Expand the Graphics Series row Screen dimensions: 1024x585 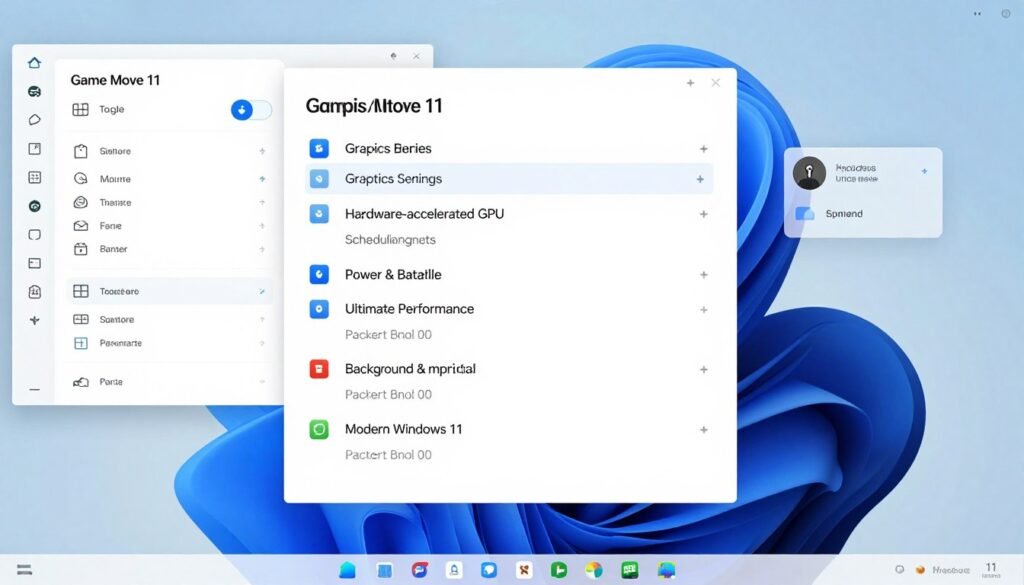[703, 148]
